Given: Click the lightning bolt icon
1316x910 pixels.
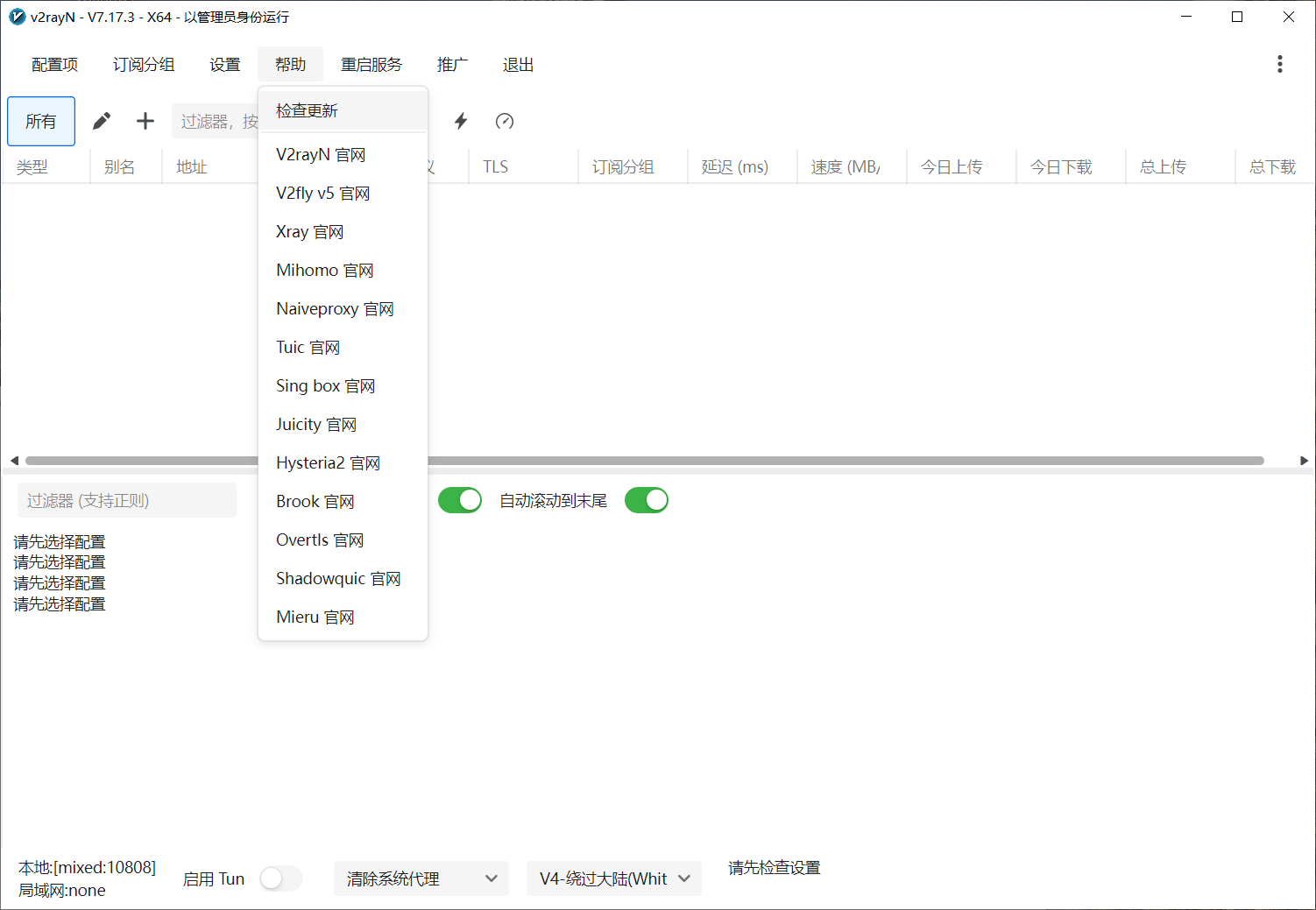Looking at the screenshot, I should [x=461, y=121].
